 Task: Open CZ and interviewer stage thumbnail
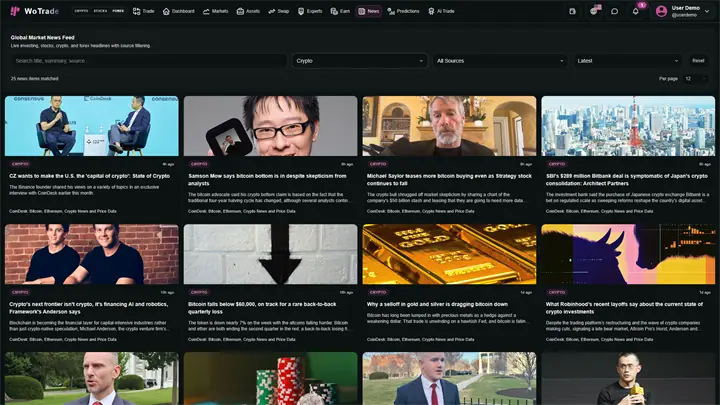pyautogui.click(x=92, y=126)
